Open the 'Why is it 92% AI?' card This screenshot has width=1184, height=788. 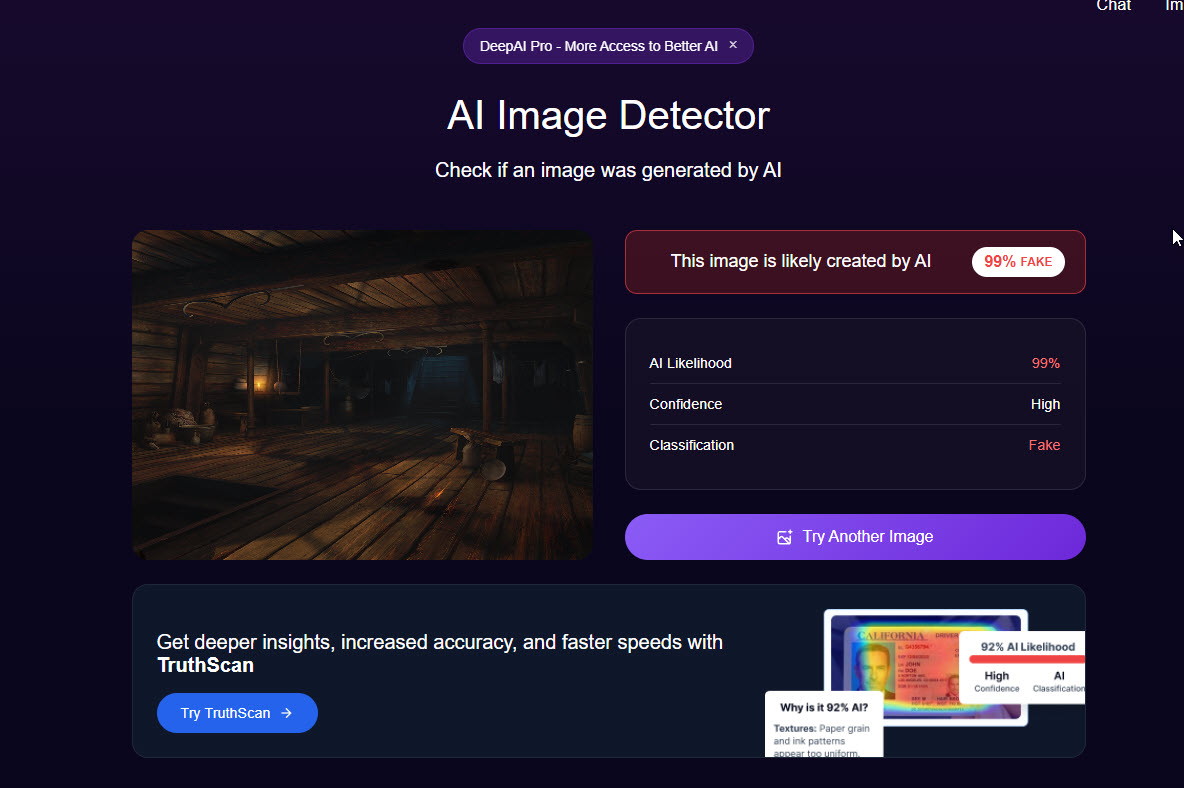[x=824, y=725]
